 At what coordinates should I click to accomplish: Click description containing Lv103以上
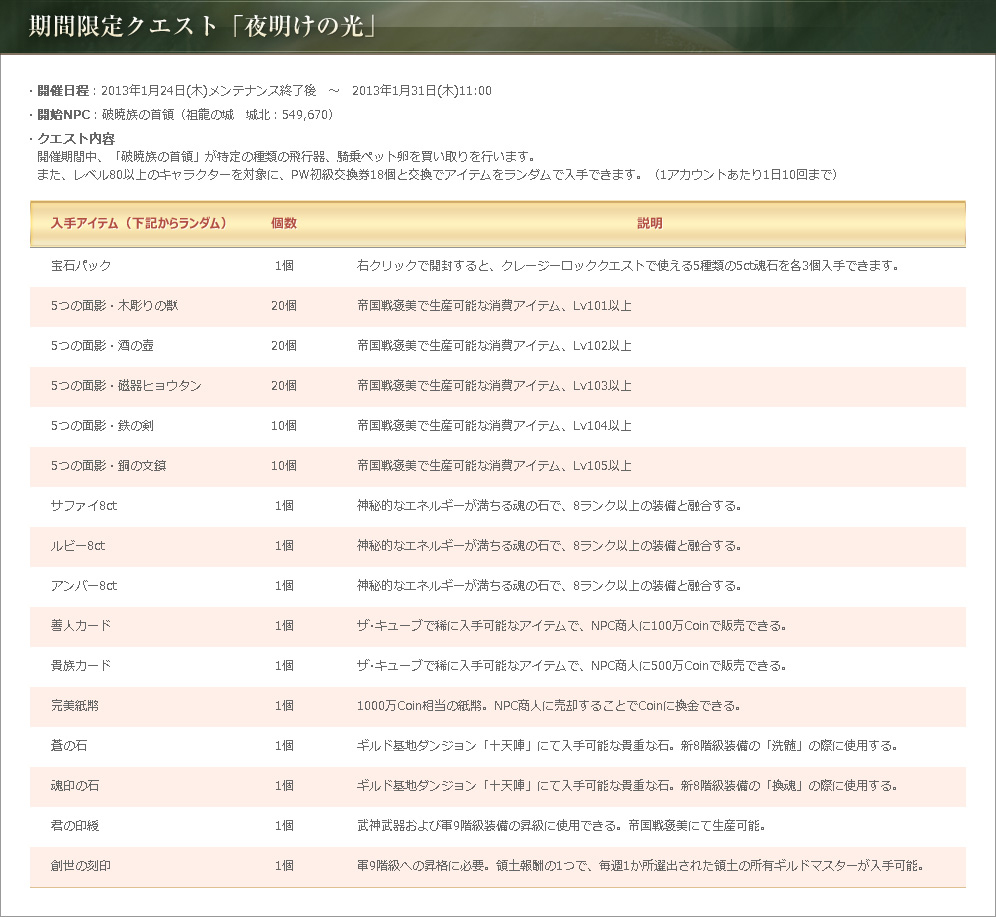[x=494, y=385]
